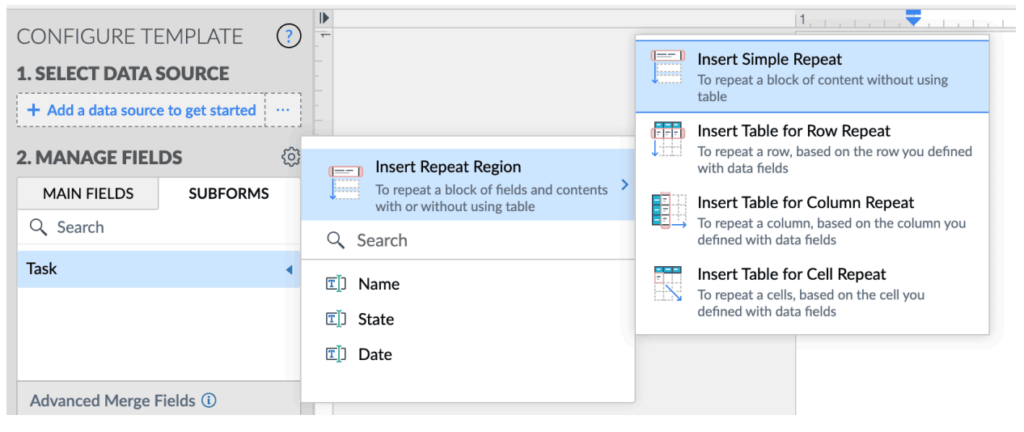
Task: Switch to the Main Fields tab
Action: pyautogui.click(x=88, y=193)
